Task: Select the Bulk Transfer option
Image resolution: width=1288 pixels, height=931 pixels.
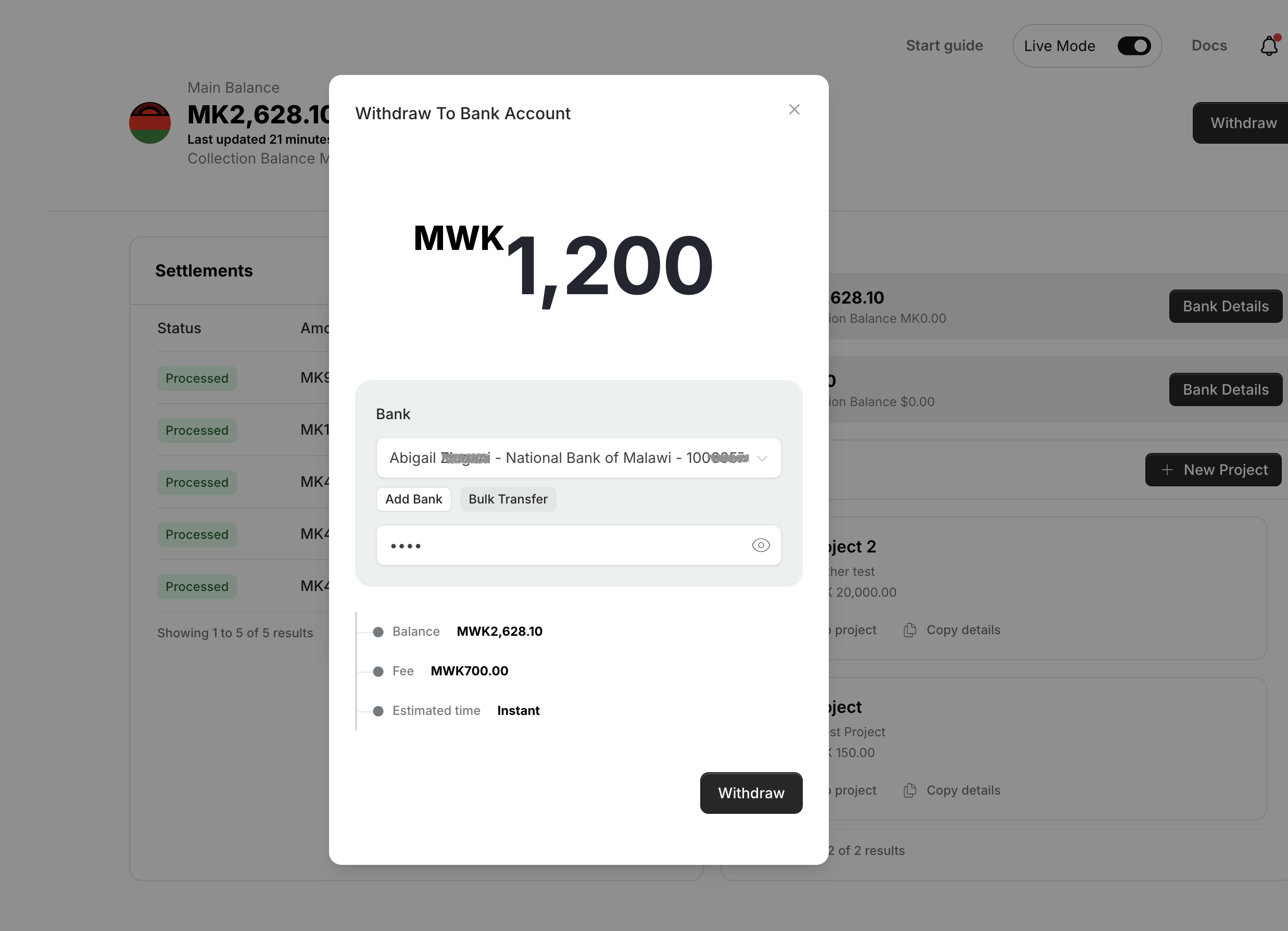Action: pos(508,499)
